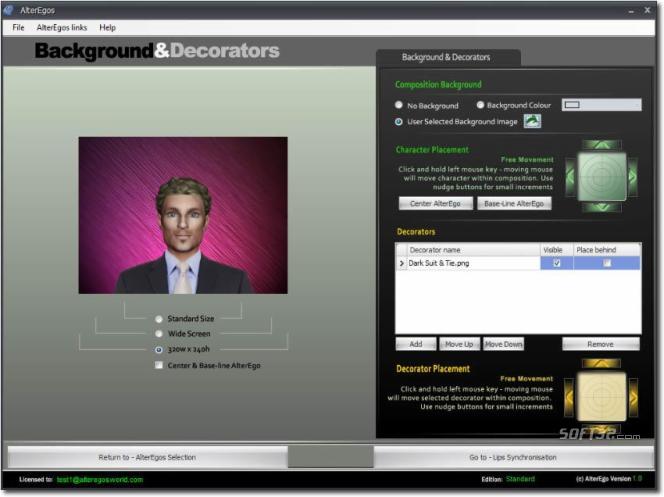
Task: Nudge character up with green arrow
Action: [x=601, y=145]
